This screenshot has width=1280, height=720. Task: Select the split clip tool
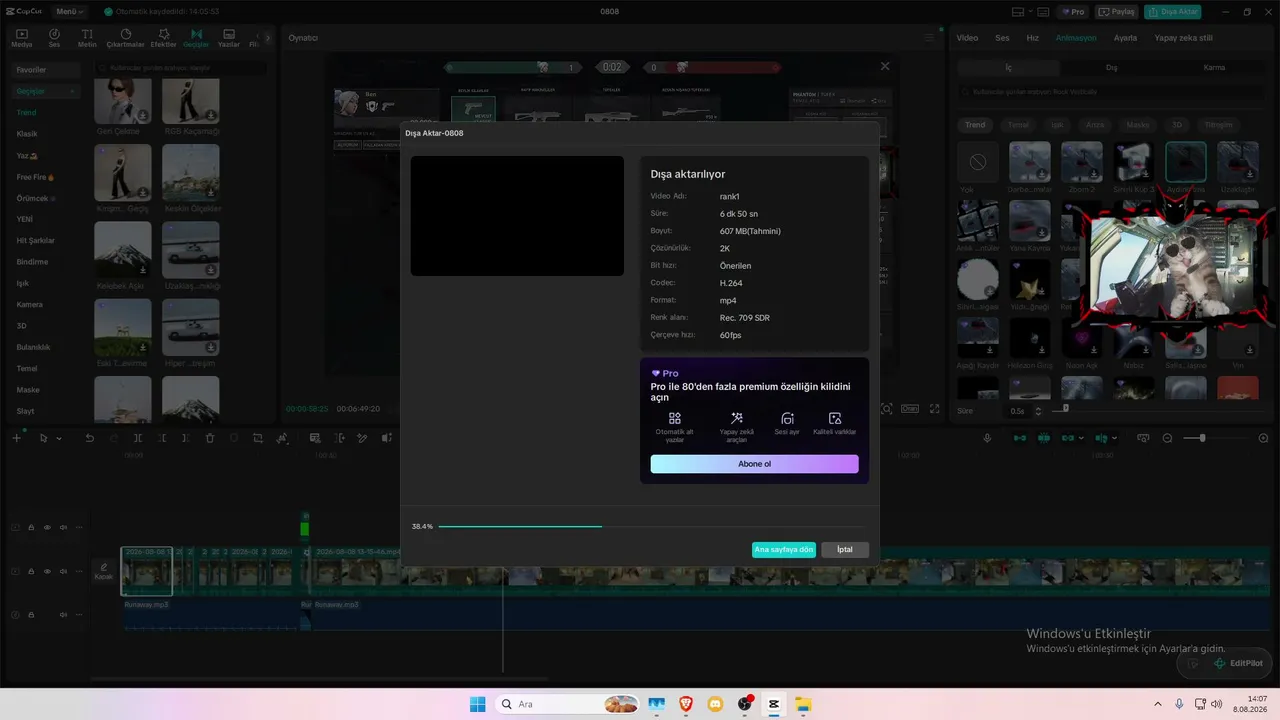[x=138, y=438]
